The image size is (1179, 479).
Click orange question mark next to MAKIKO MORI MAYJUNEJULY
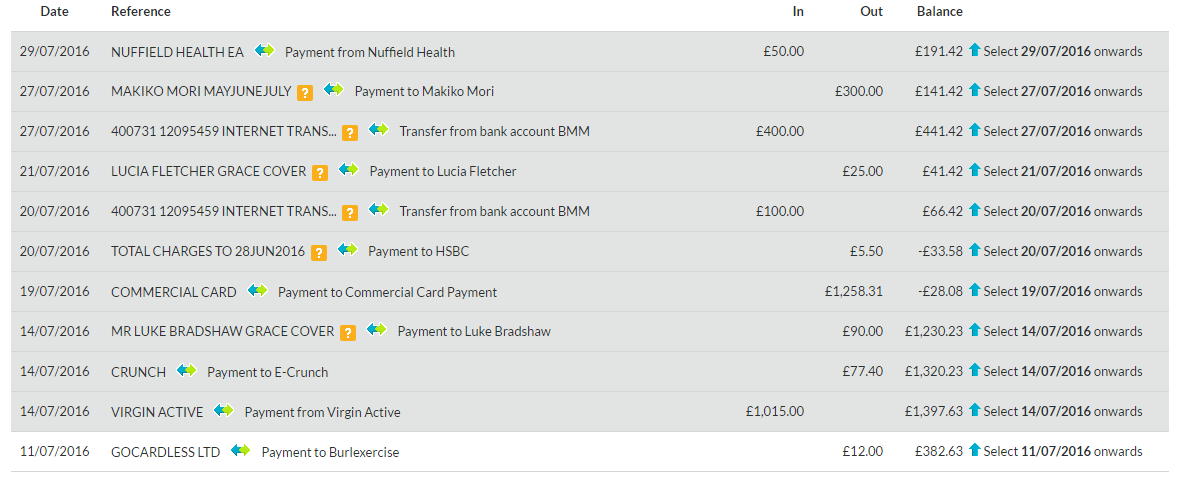tap(305, 92)
